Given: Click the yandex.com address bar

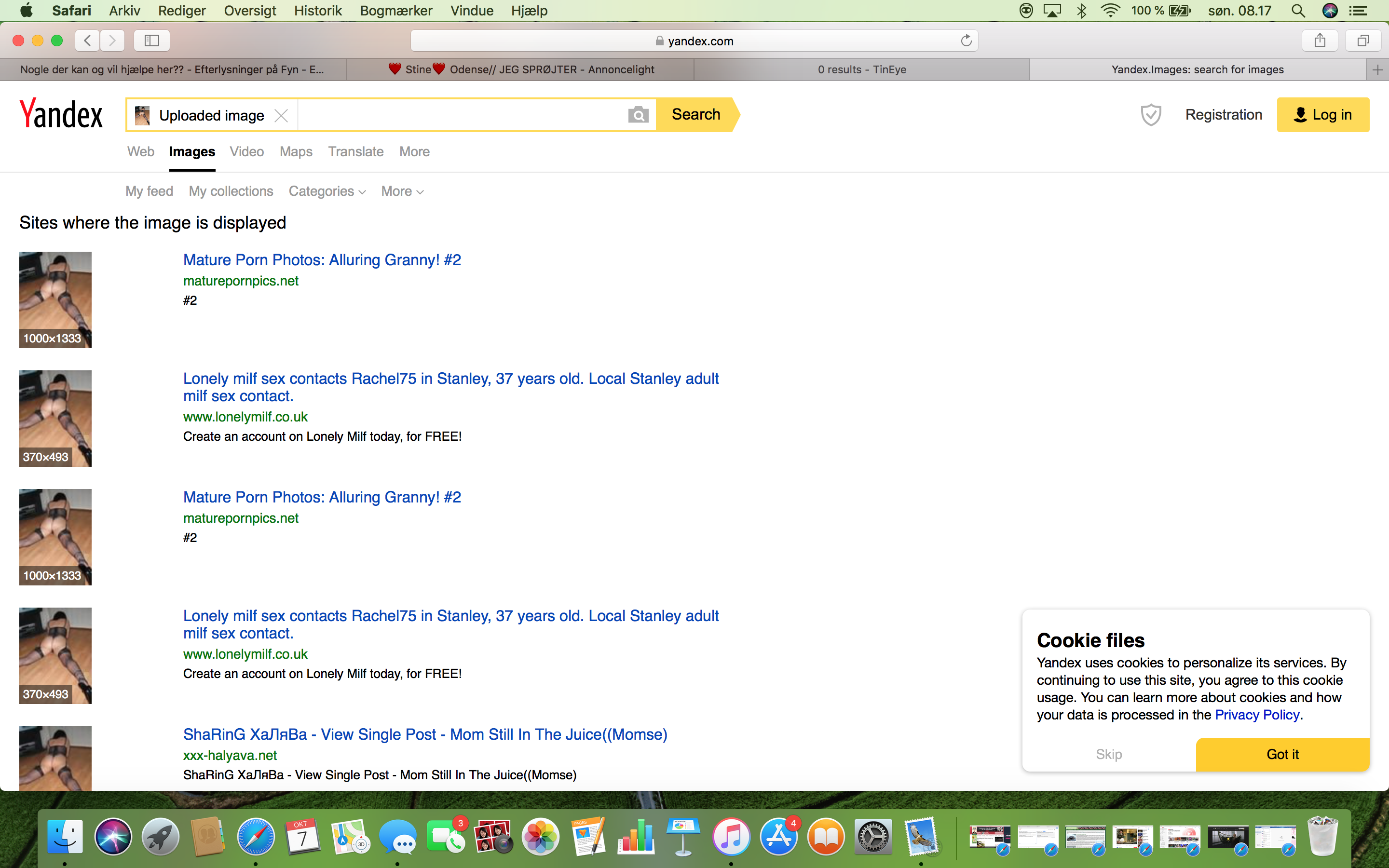Looking at the screenshot, I should pyautogui.click(x=694, y=40).
